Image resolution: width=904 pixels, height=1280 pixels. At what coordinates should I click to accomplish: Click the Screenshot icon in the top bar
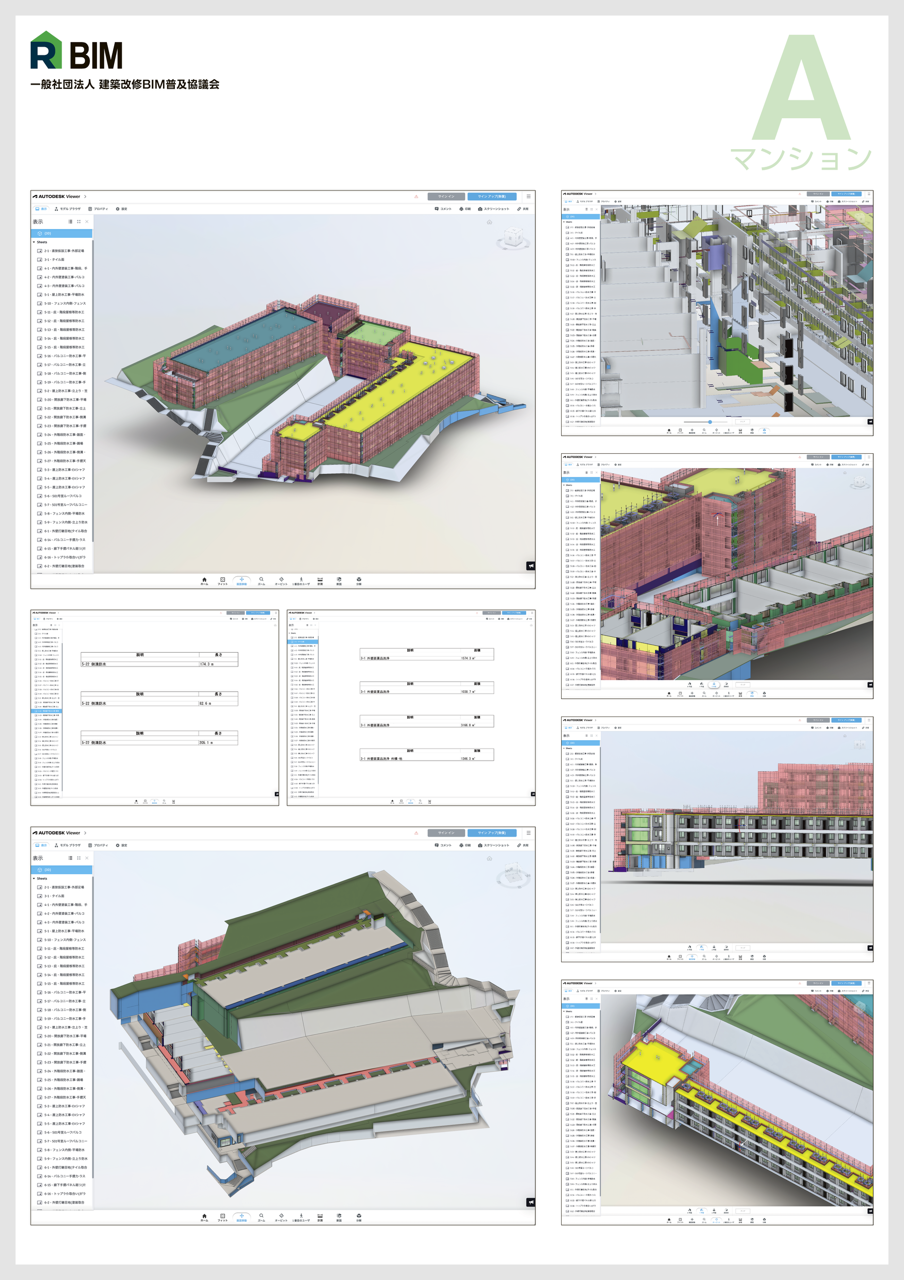click(x=480, y=209)
